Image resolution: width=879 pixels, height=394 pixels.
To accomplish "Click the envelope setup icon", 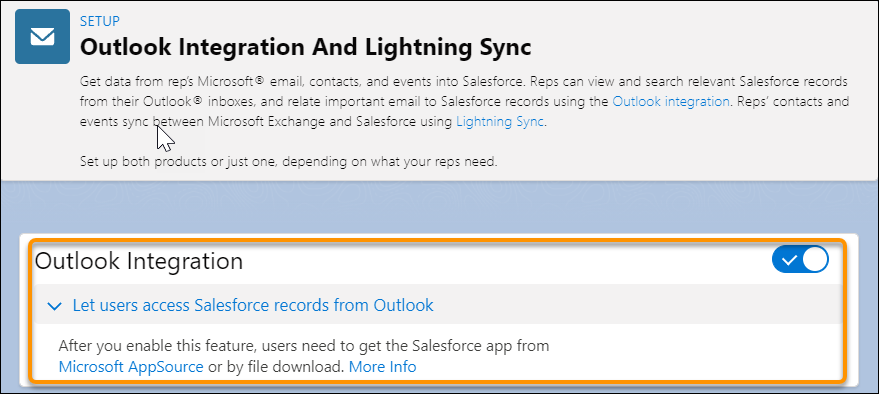I will coord(43,37).
